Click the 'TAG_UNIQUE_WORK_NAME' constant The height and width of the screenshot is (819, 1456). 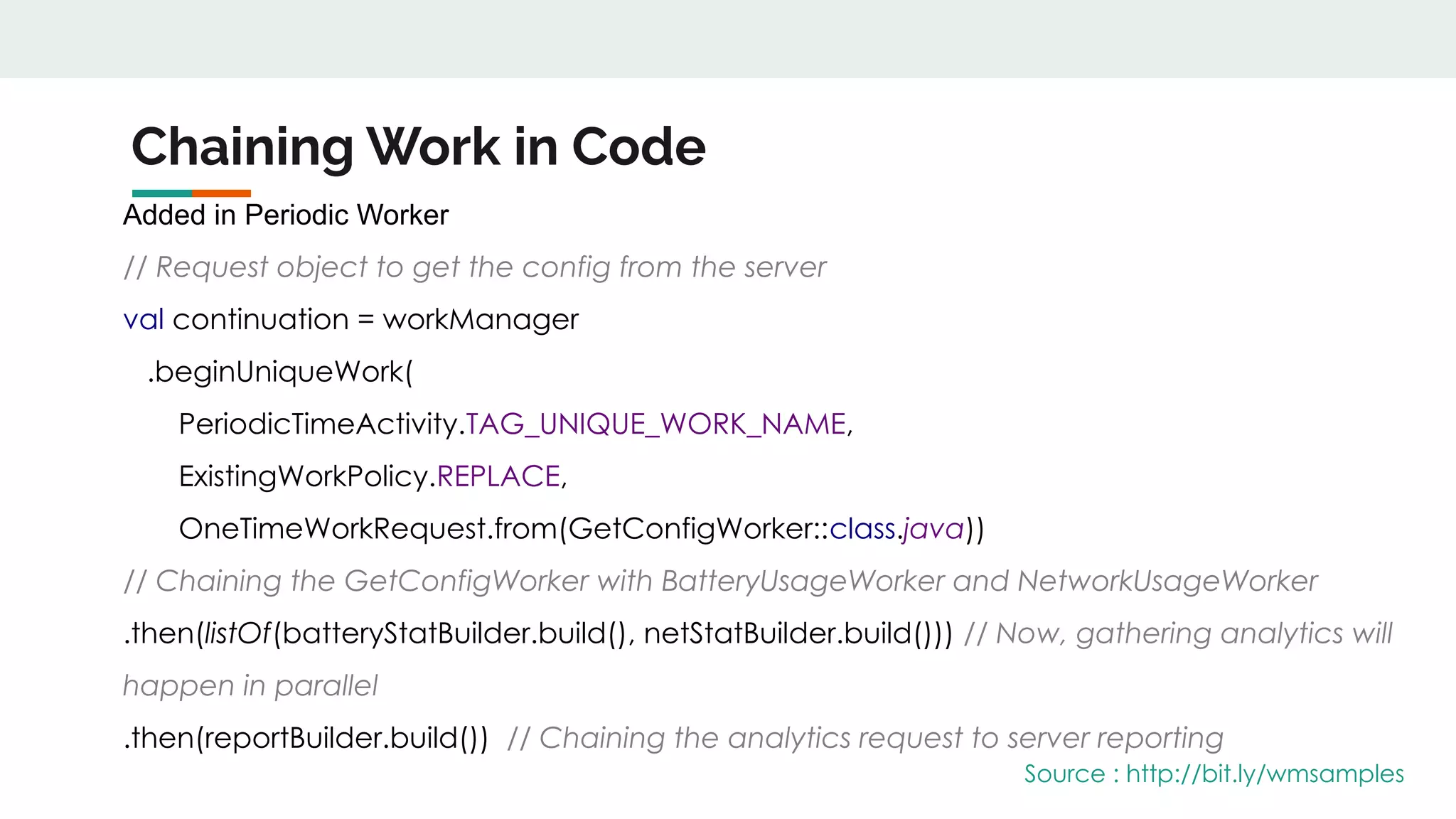656,424
